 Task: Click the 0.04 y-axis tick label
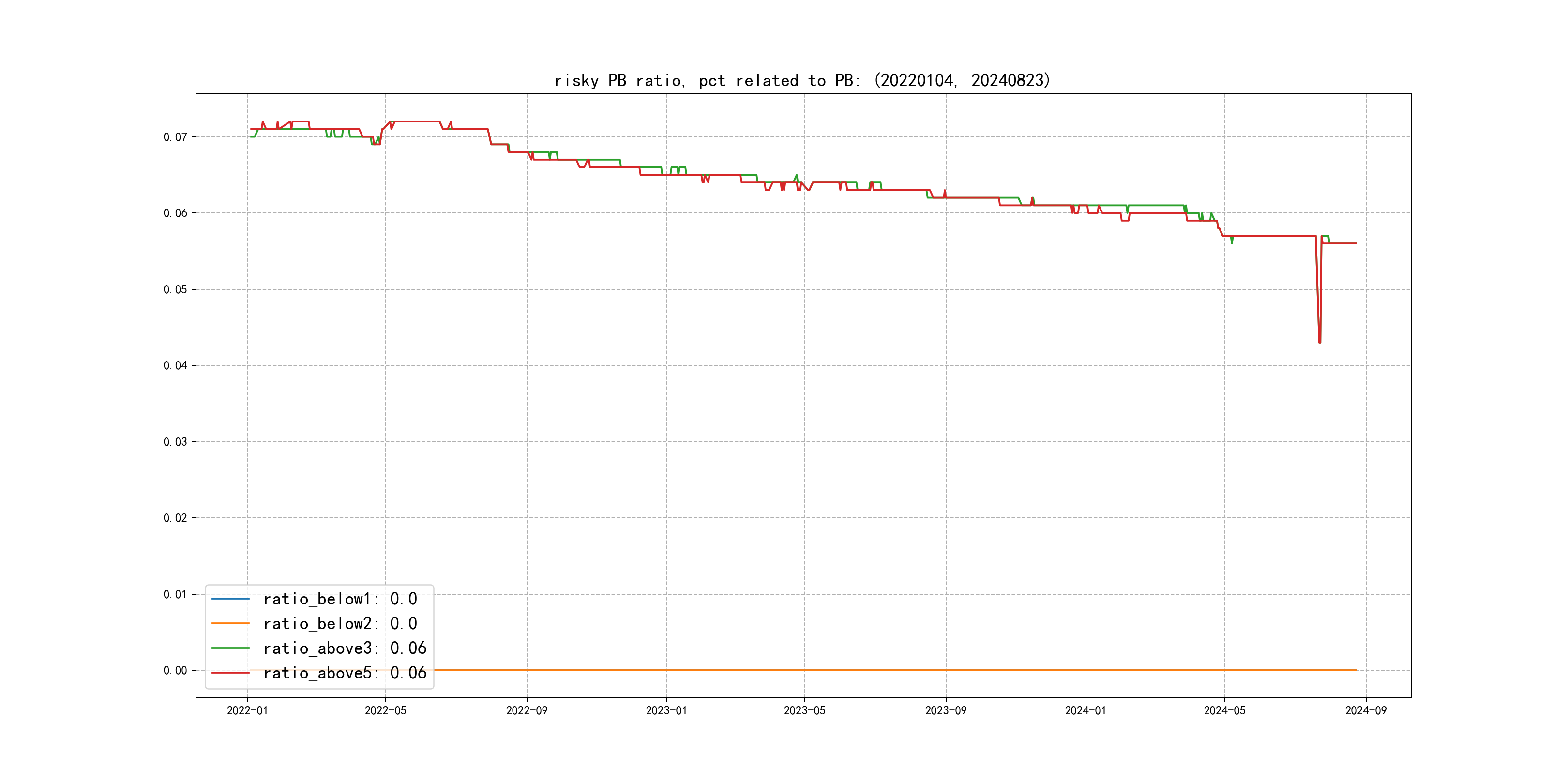[175, 366]
